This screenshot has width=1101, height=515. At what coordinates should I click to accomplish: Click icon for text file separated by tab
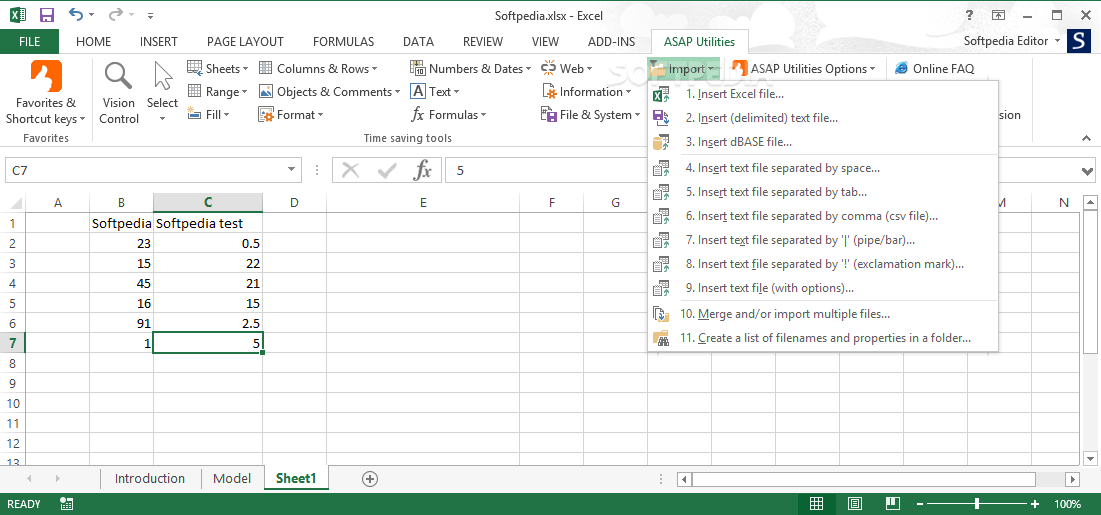[x=661, y=192]
